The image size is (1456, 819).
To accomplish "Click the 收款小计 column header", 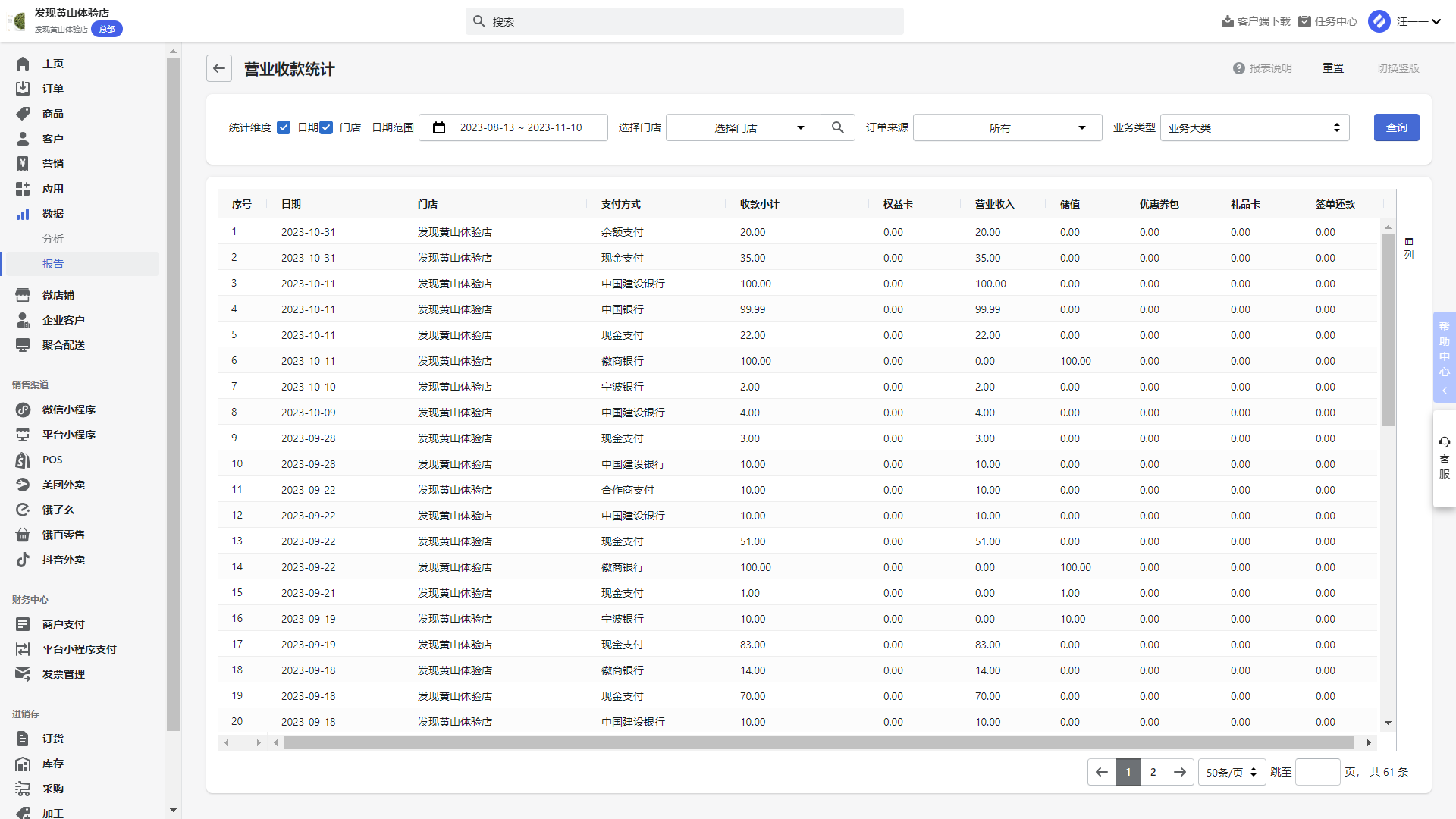I will (x=760, y=204).
